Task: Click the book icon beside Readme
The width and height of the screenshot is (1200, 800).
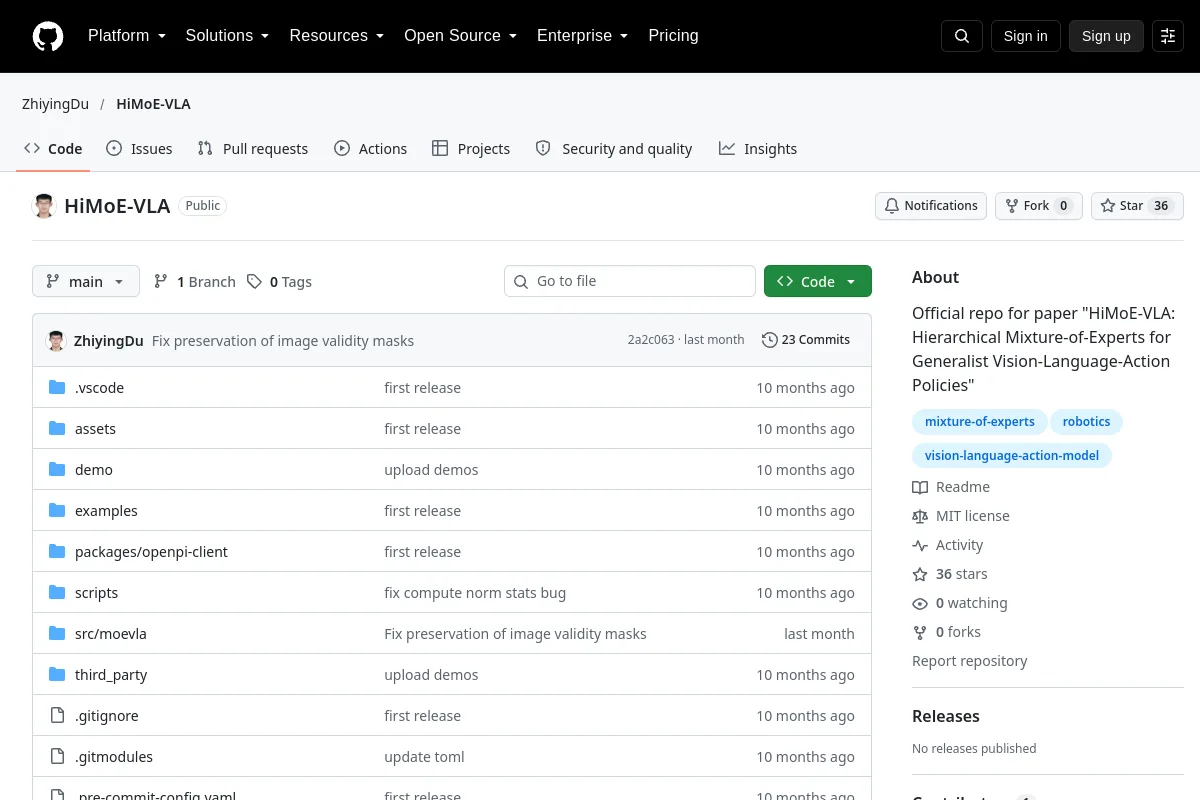Action: click(920, 488)
